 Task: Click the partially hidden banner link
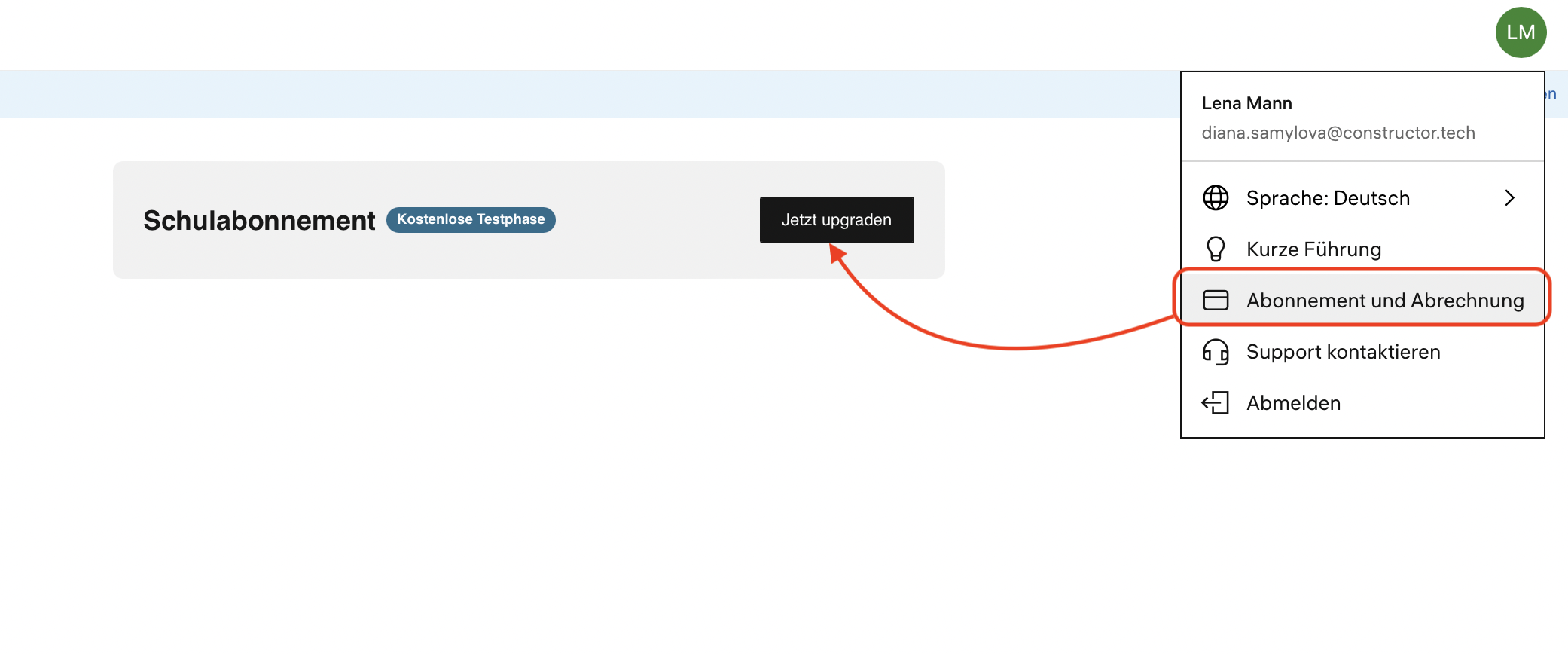click(x=1551, y=94)
